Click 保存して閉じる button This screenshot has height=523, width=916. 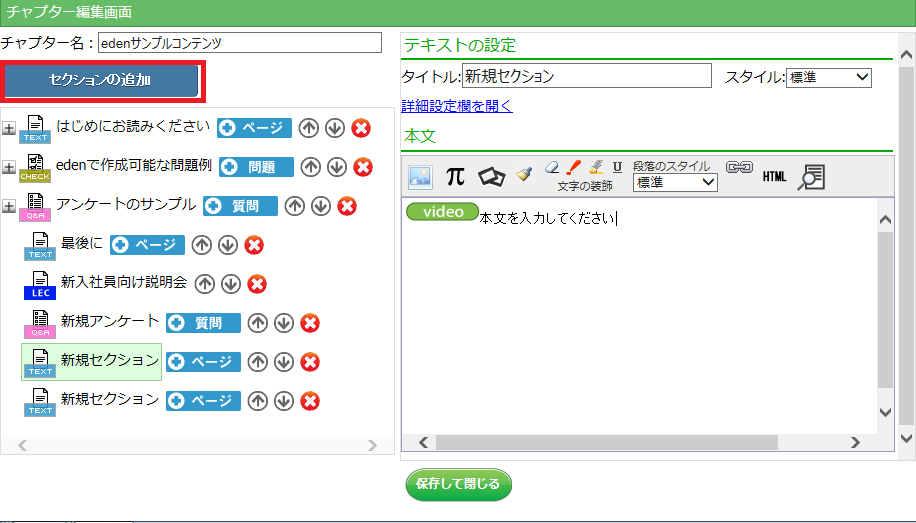pos(459,484)
